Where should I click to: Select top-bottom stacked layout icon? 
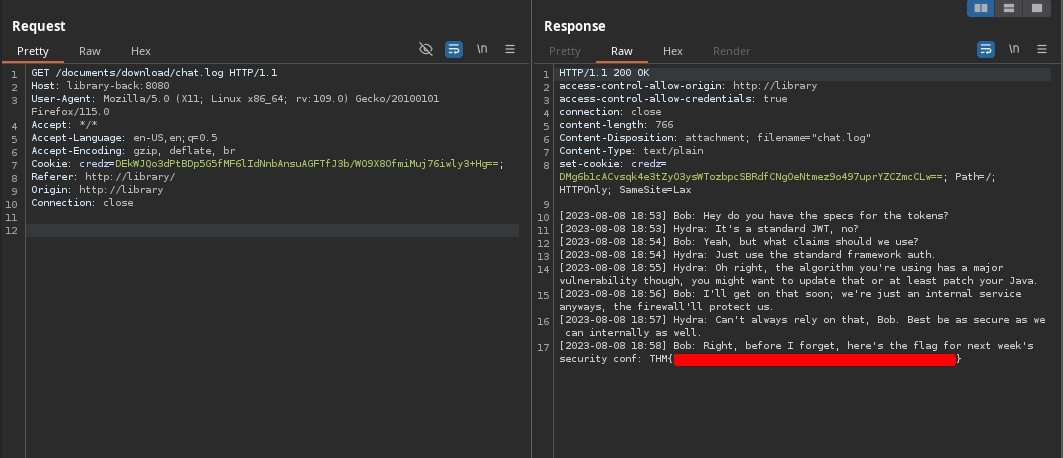pos(1010,8)
